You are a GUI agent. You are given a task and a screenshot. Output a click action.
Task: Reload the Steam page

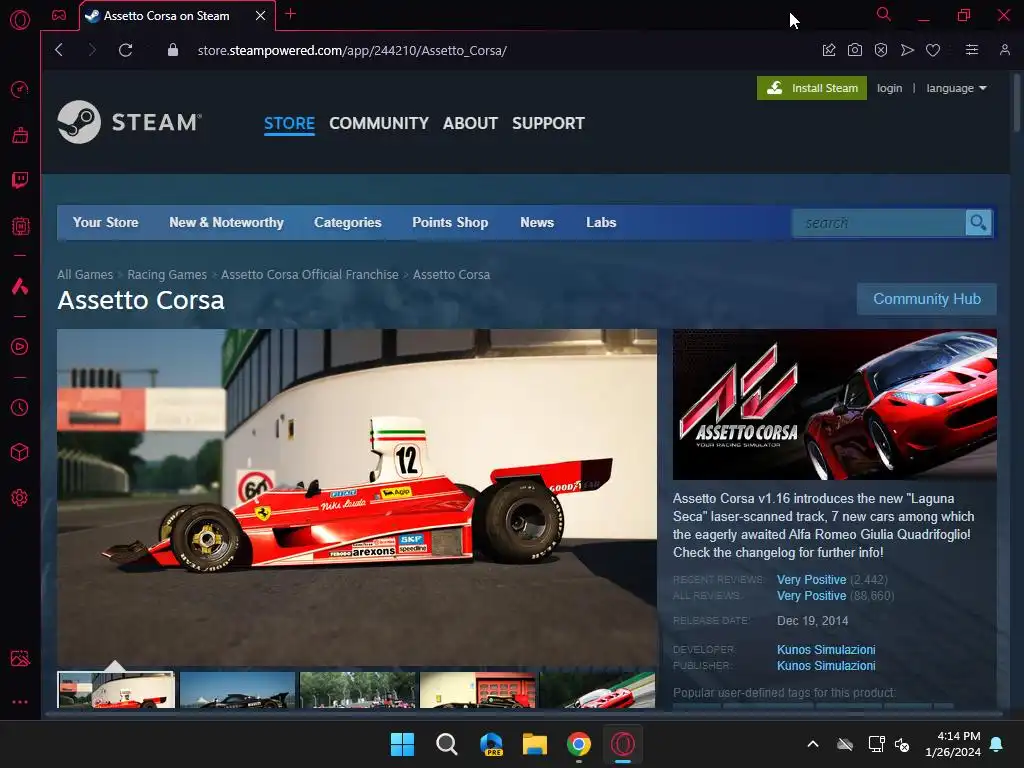(125, 50)
